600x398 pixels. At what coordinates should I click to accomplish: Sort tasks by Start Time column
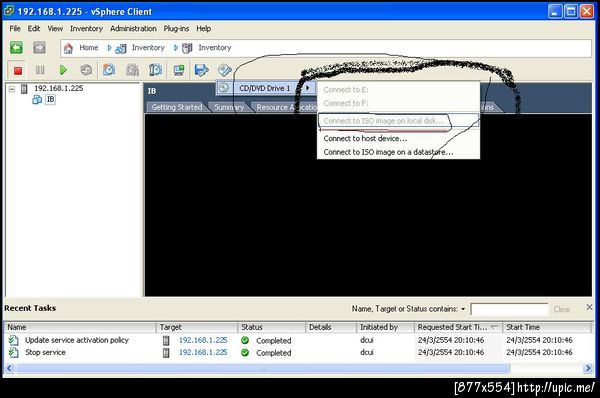point(547,327)
